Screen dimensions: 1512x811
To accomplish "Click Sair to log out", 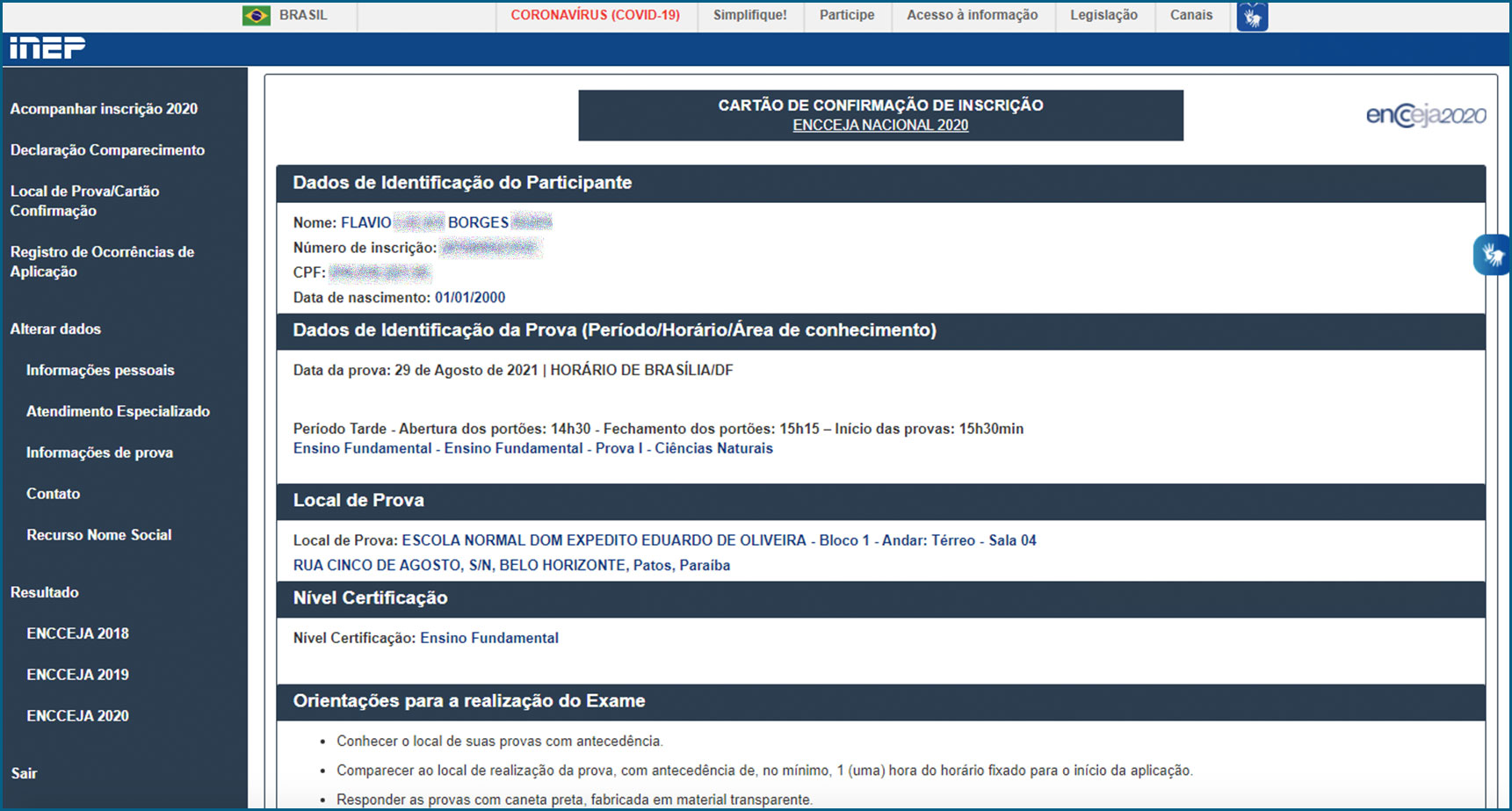I will click(x=25, y=772).
